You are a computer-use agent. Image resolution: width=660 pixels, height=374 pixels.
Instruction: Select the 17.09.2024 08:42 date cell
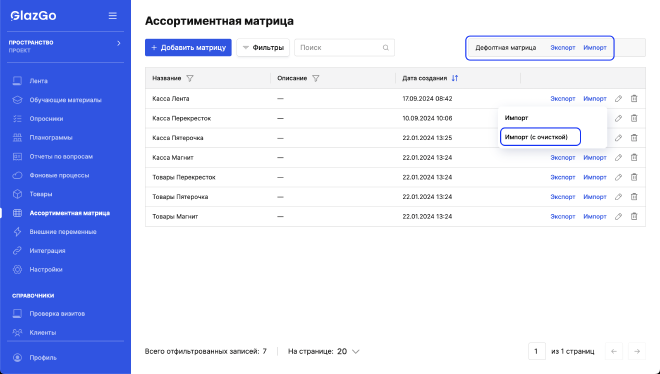pos(427,98)
